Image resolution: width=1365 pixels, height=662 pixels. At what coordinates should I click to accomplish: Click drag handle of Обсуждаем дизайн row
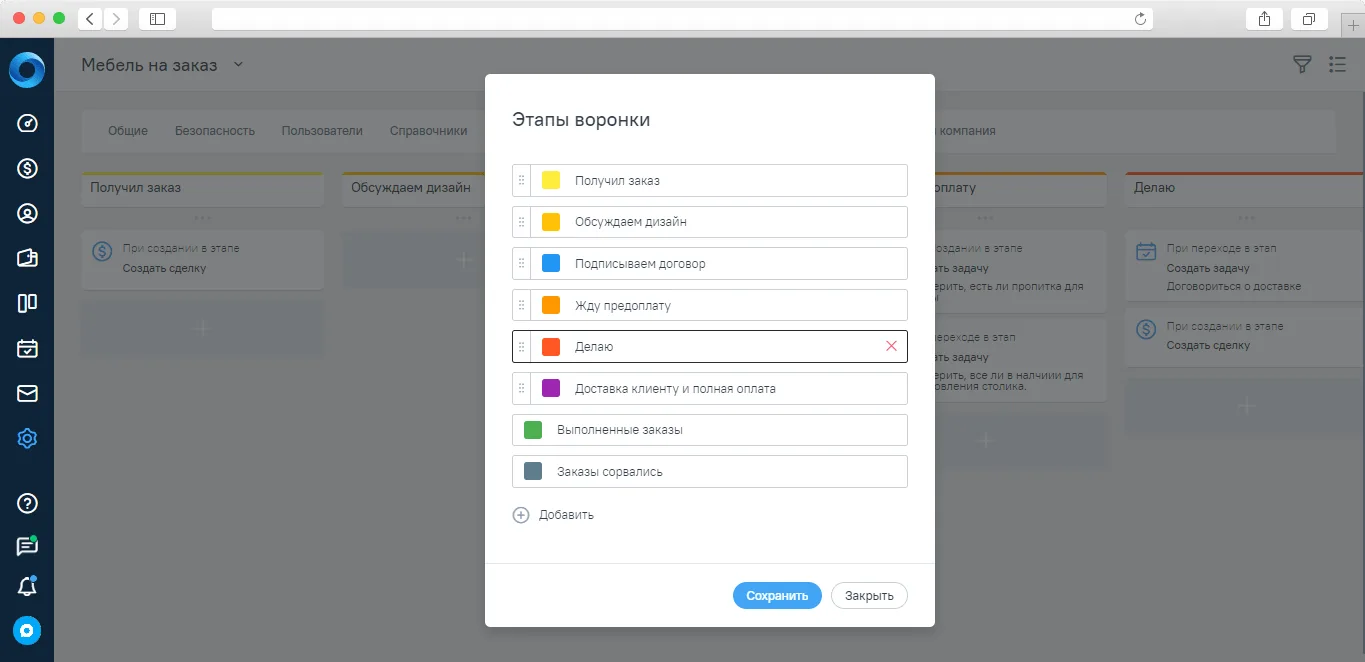521,222
